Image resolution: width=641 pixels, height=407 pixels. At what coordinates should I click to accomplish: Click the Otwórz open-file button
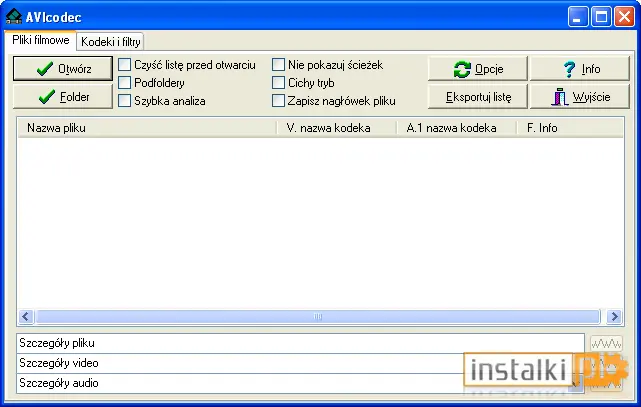(63, 69)
